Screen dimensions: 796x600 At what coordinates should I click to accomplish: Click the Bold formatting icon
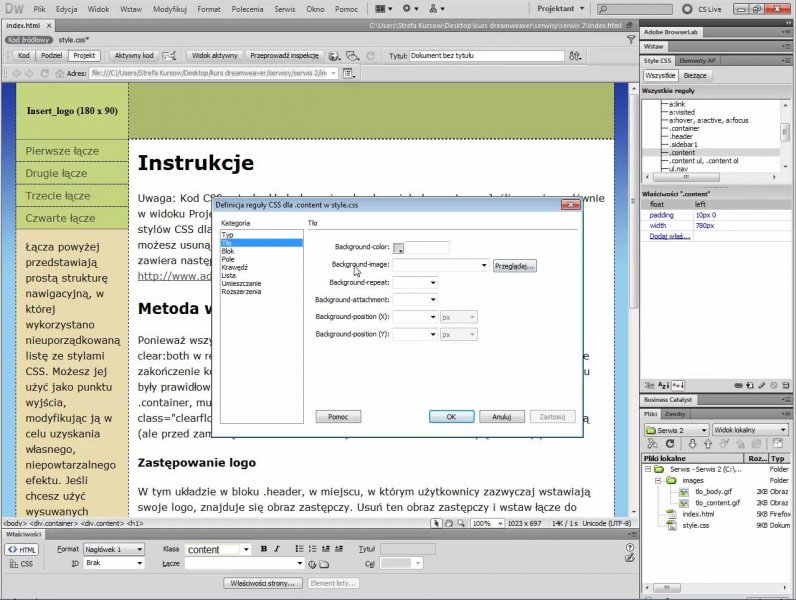tap(264, 549)
